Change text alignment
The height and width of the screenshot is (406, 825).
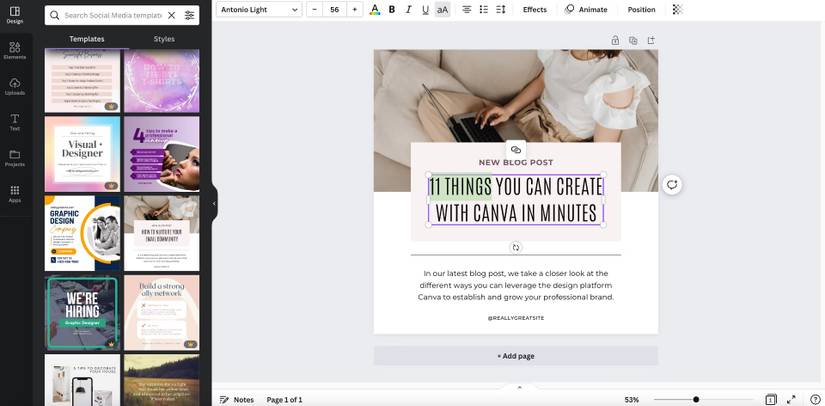click(467, 9)
